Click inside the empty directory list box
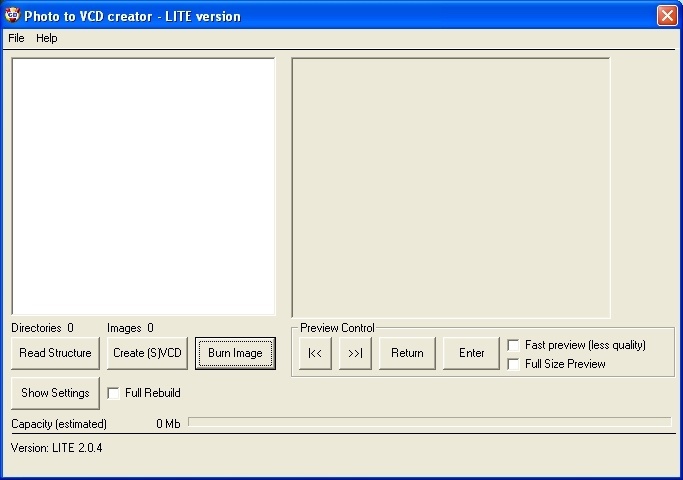The image size is (683, 480). point(143,186)
